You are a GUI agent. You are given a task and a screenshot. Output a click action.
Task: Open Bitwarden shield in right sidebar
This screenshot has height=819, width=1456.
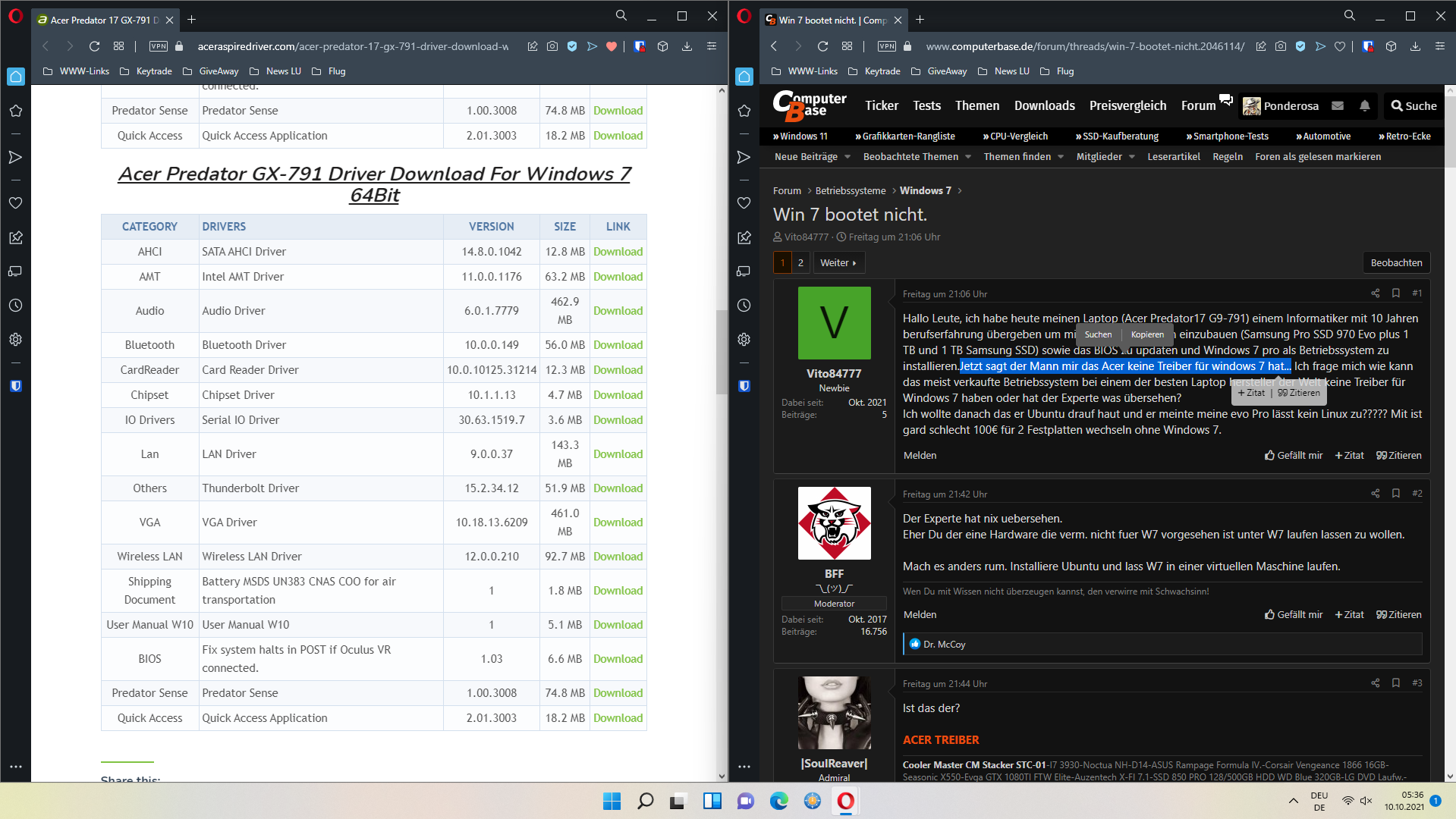744,386
